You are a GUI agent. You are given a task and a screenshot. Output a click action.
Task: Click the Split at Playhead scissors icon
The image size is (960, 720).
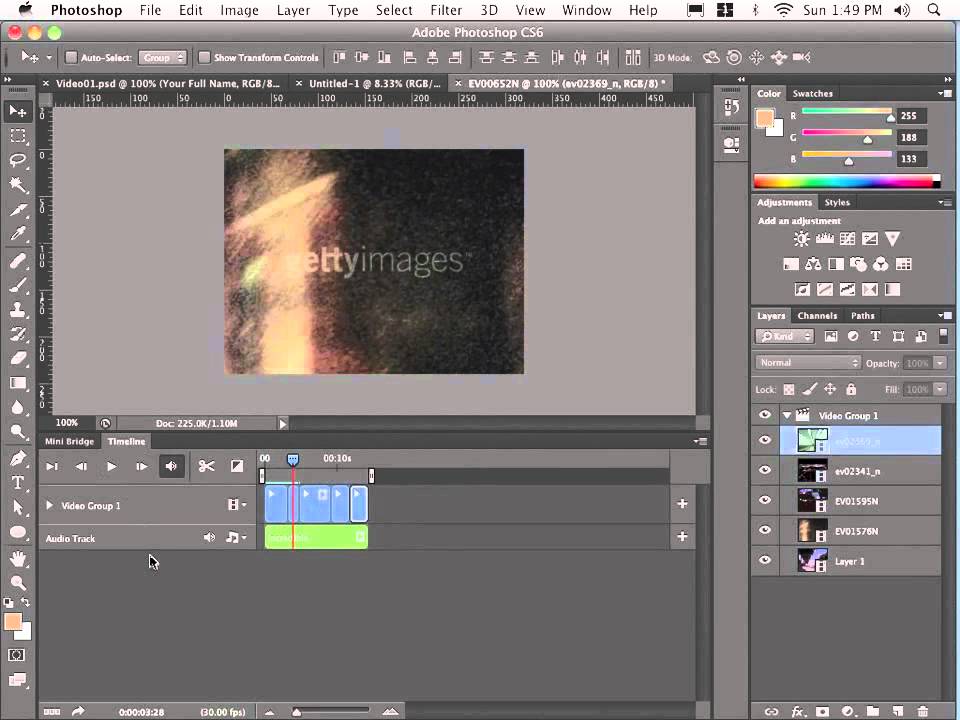pyautogui.click(x=206, y=467)
